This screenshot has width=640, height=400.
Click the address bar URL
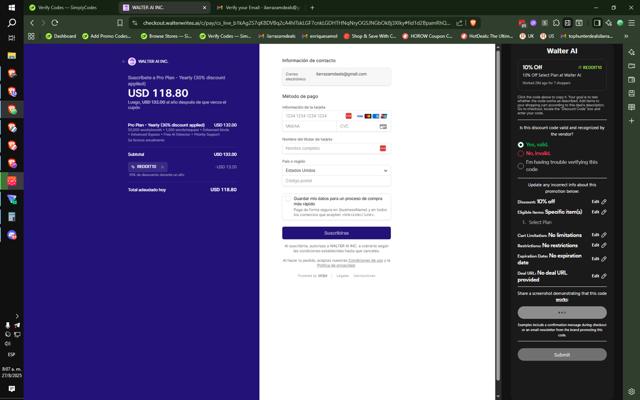[296, 23]
